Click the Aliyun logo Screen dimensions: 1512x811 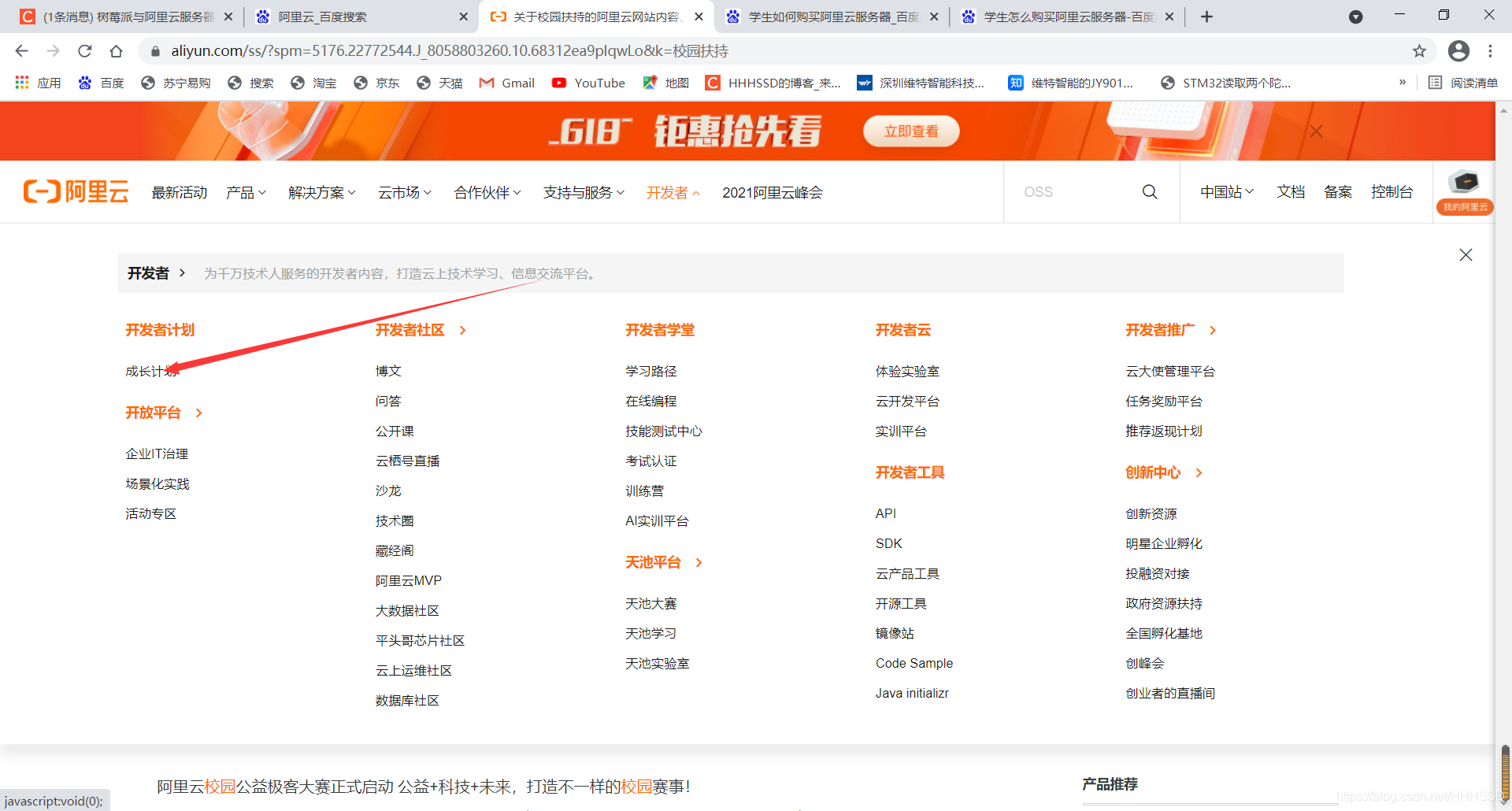tap(76, 191)
